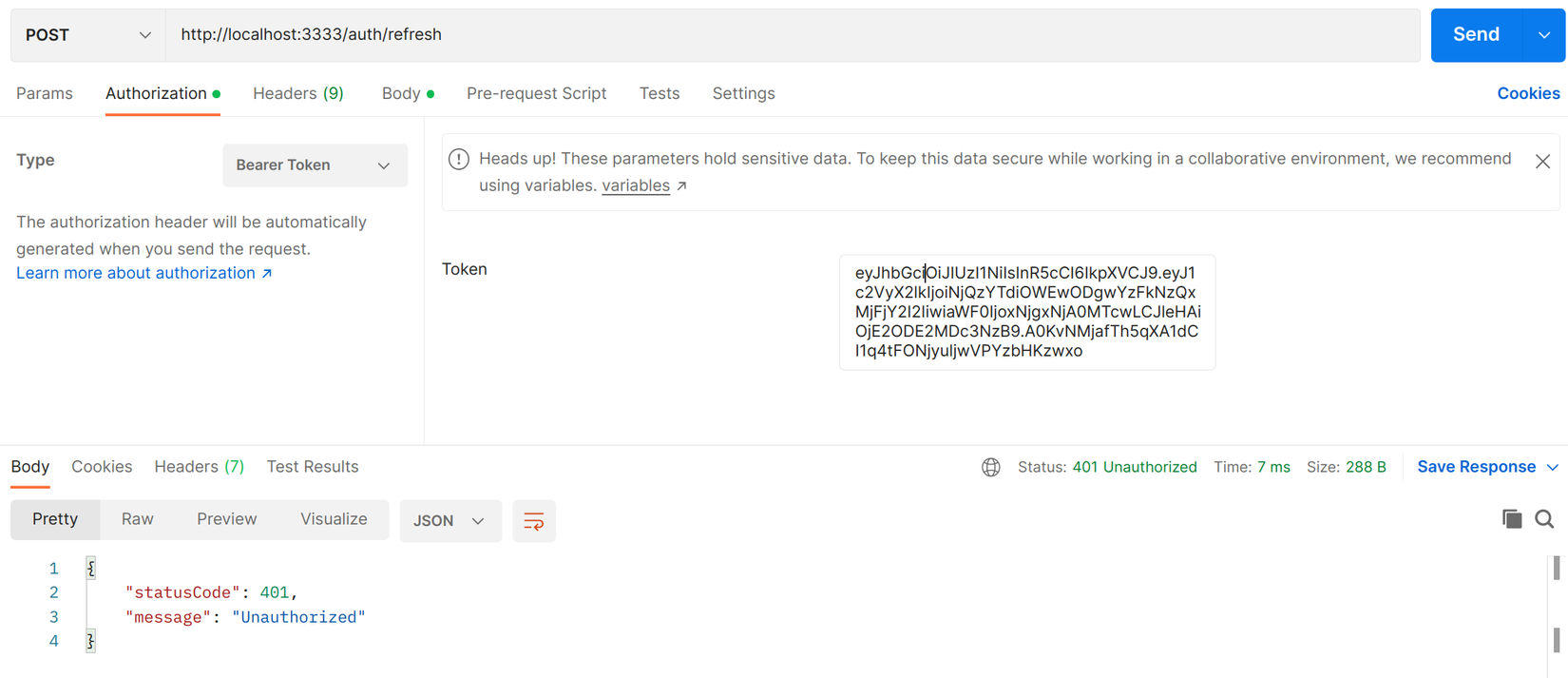
Task: Expand the Send button options arrow
Action: tap(1543, 35)
